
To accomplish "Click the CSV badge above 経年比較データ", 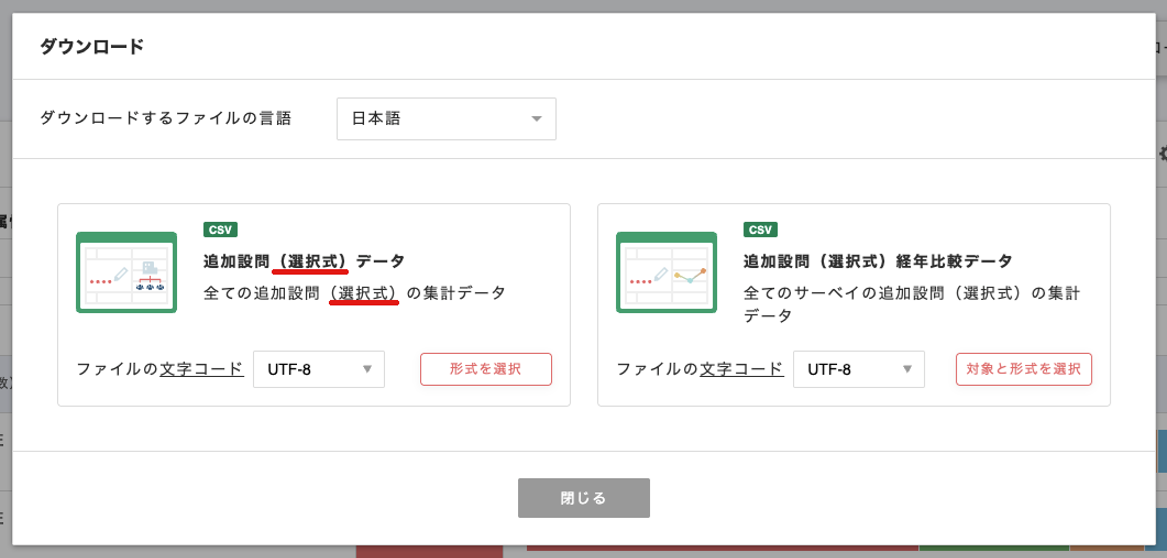I will click(x=760, y=229).
